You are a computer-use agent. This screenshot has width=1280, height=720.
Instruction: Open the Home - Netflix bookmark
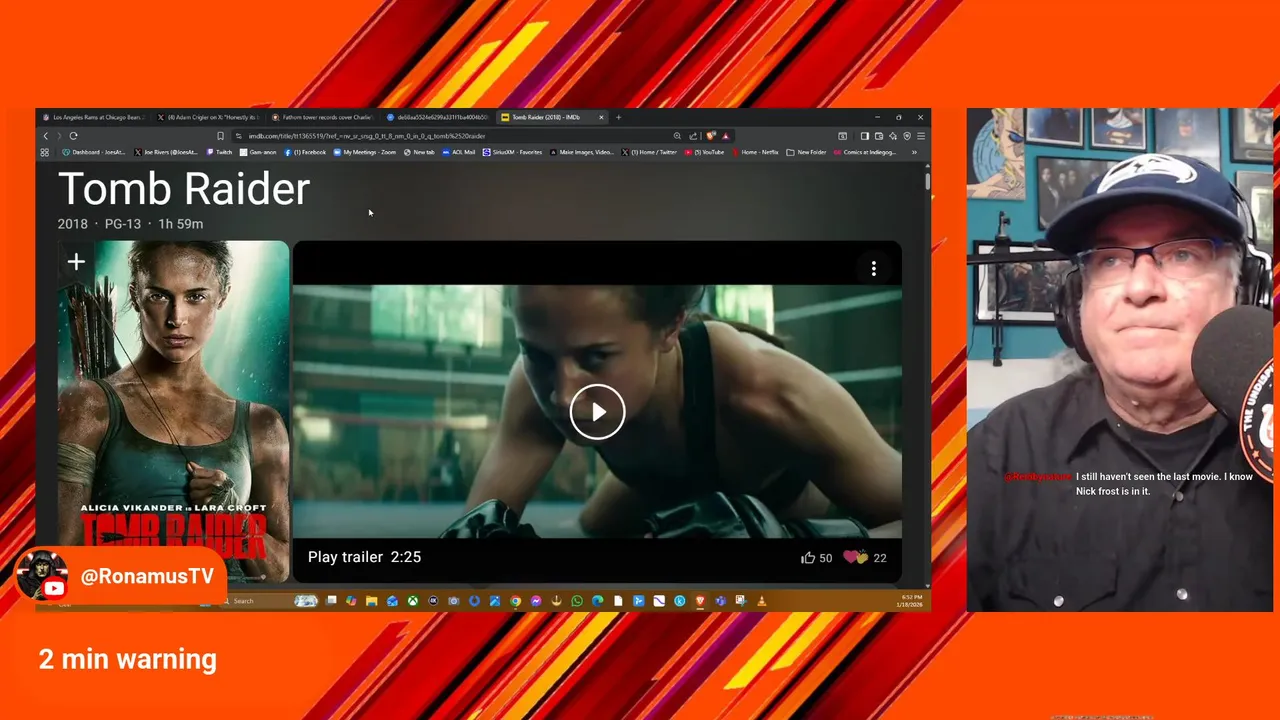pos(755,152)
